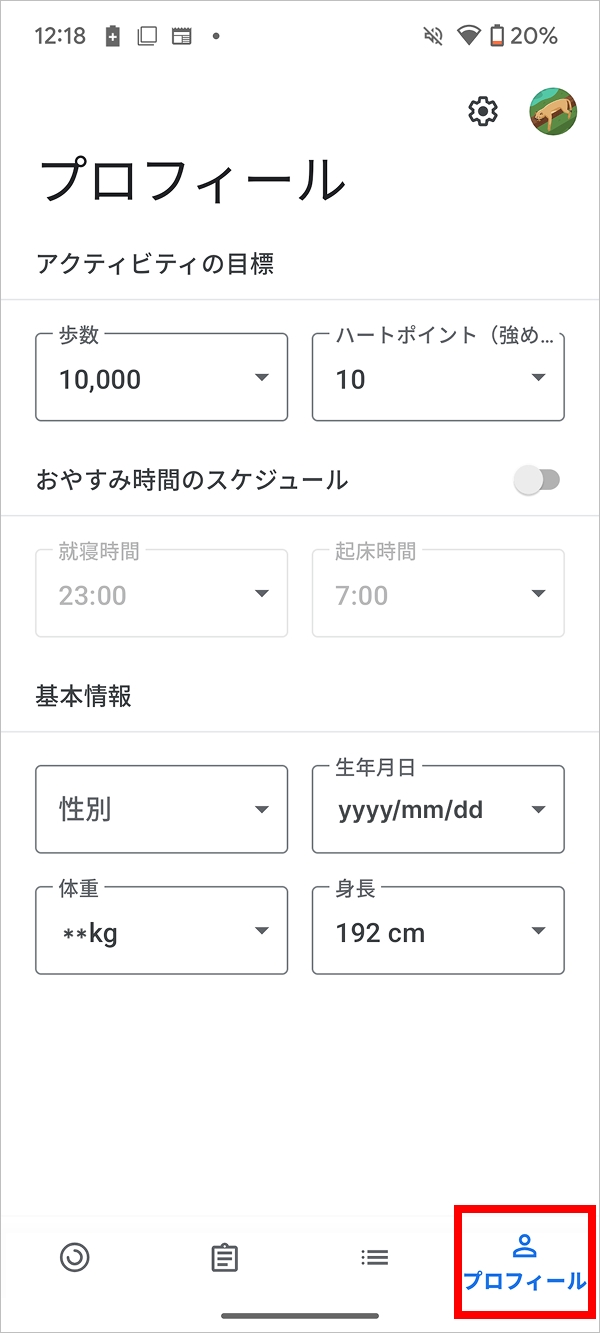Tap the battery icon in status bar
The height and width of the screenshot is (1333, 600).
tap(498, 36)
